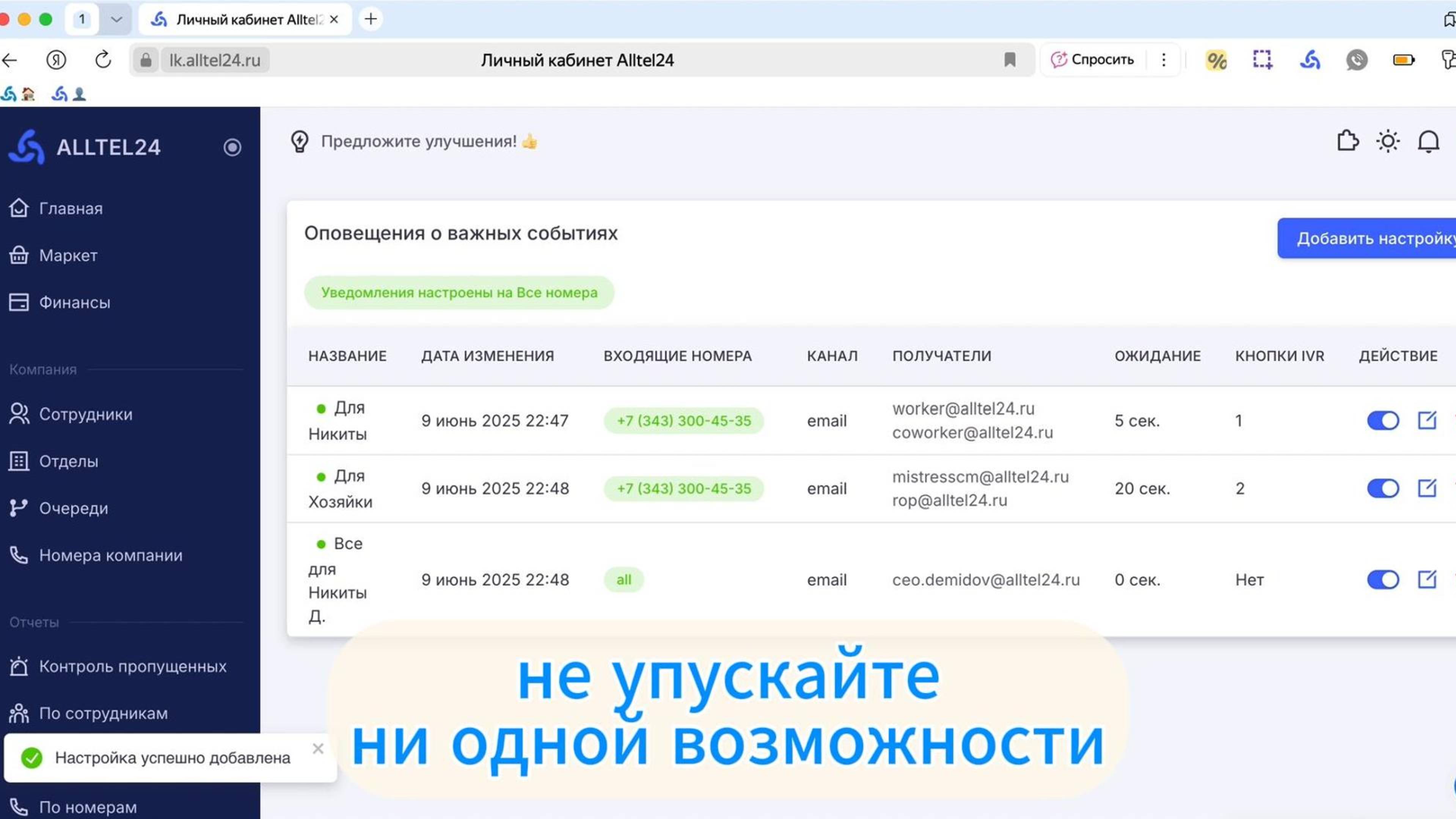Click the battery saver icon
This screenshot has height=819, width=1456.
click(1403, 60)
